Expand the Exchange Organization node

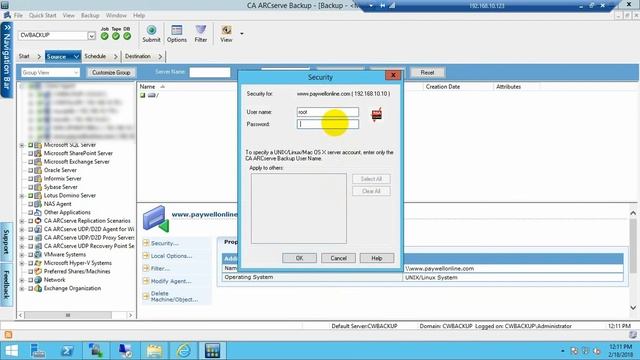click(x=22, y=289)
